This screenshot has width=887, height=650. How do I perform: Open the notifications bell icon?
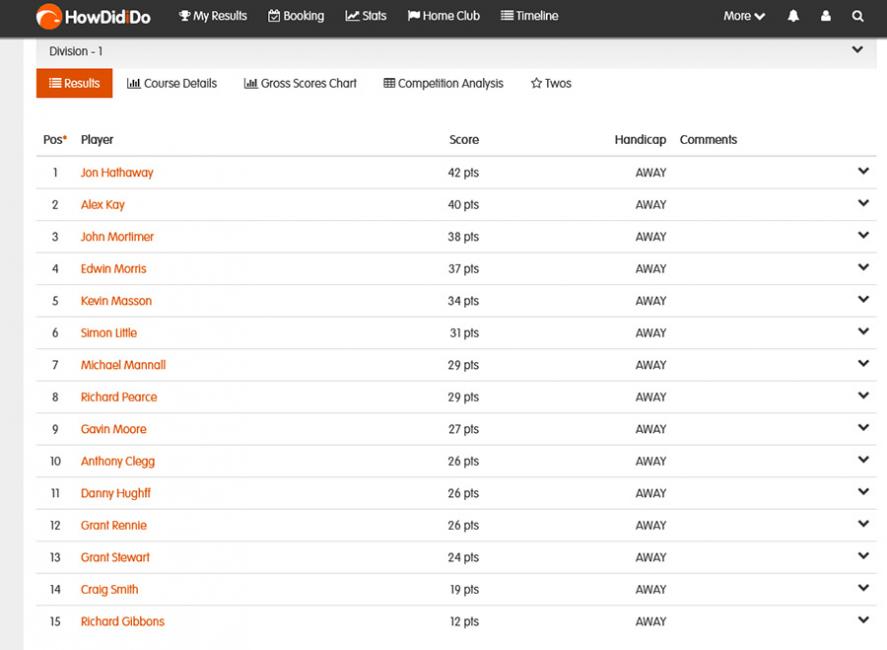click(793, 16)
